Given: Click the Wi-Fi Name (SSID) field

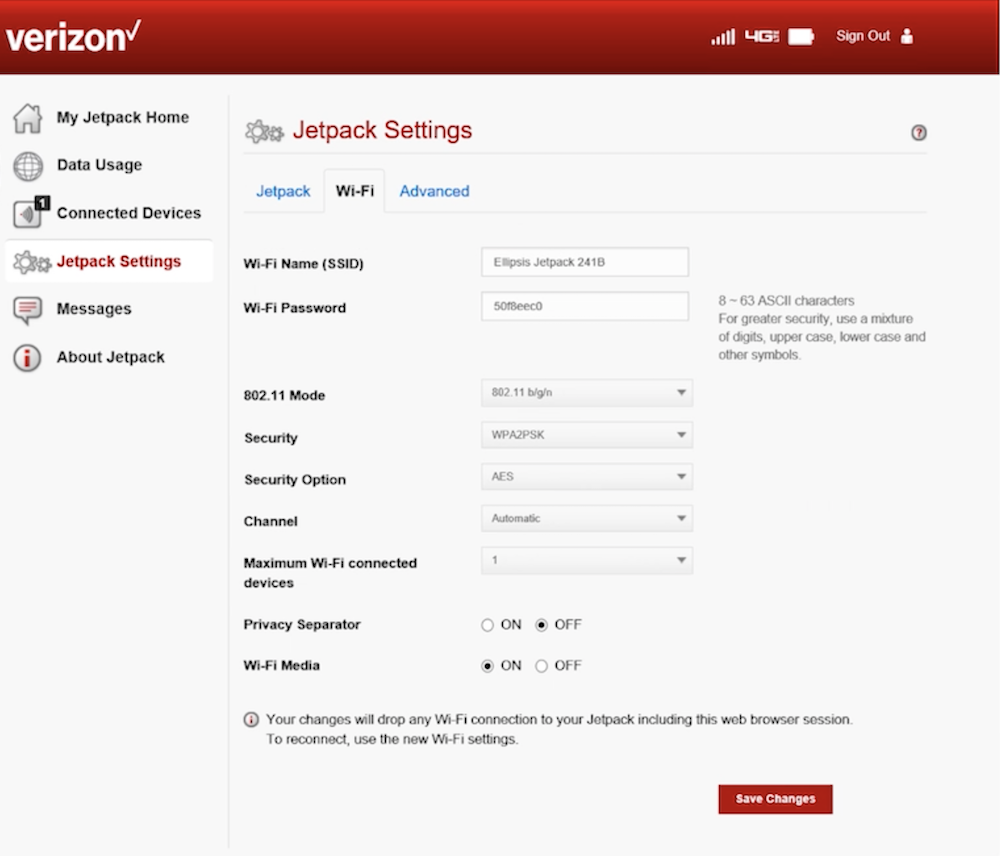Looking at the screenshot, I should tap(584, 262).
